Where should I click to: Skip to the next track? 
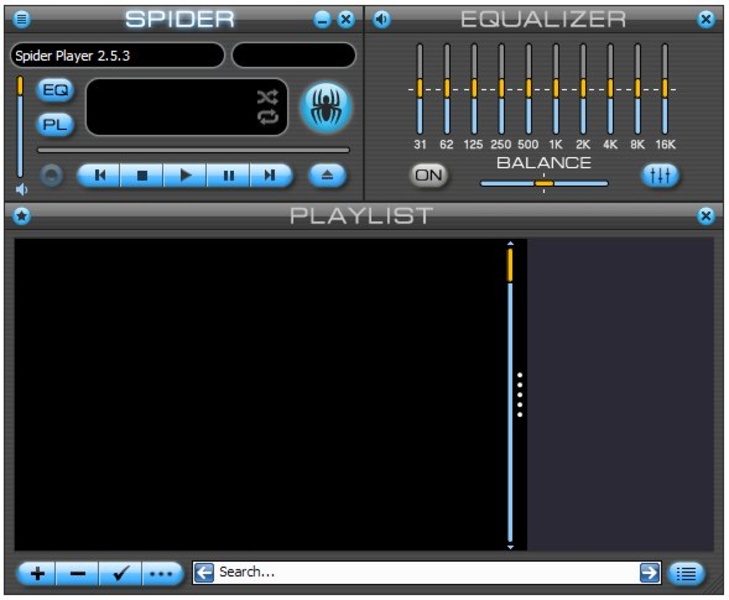(x=271, y=175)
